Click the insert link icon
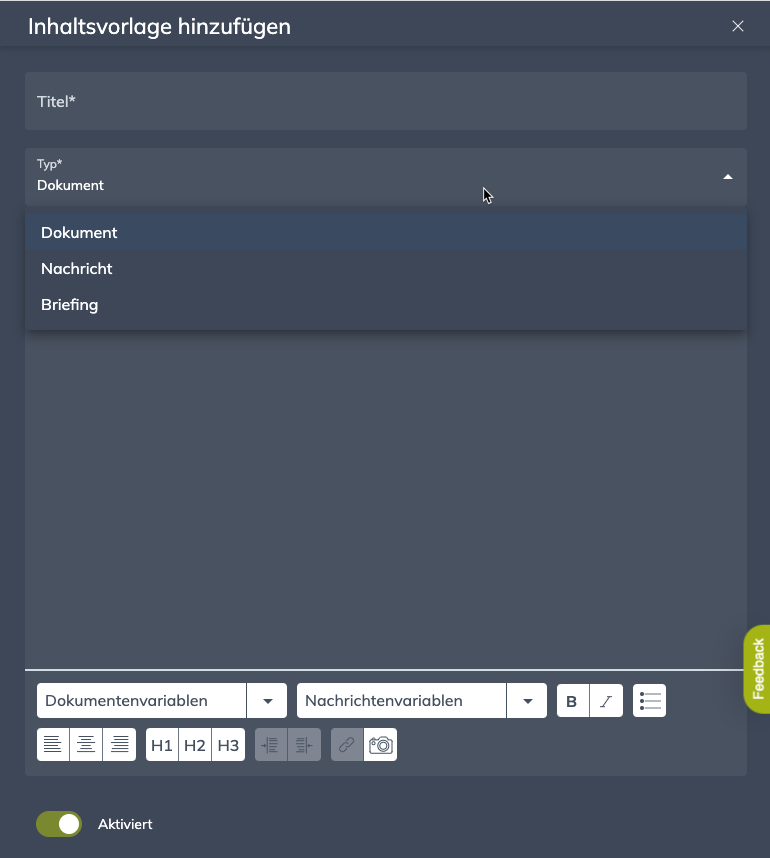This screenshot has width=770, height=858. [347, 745]
